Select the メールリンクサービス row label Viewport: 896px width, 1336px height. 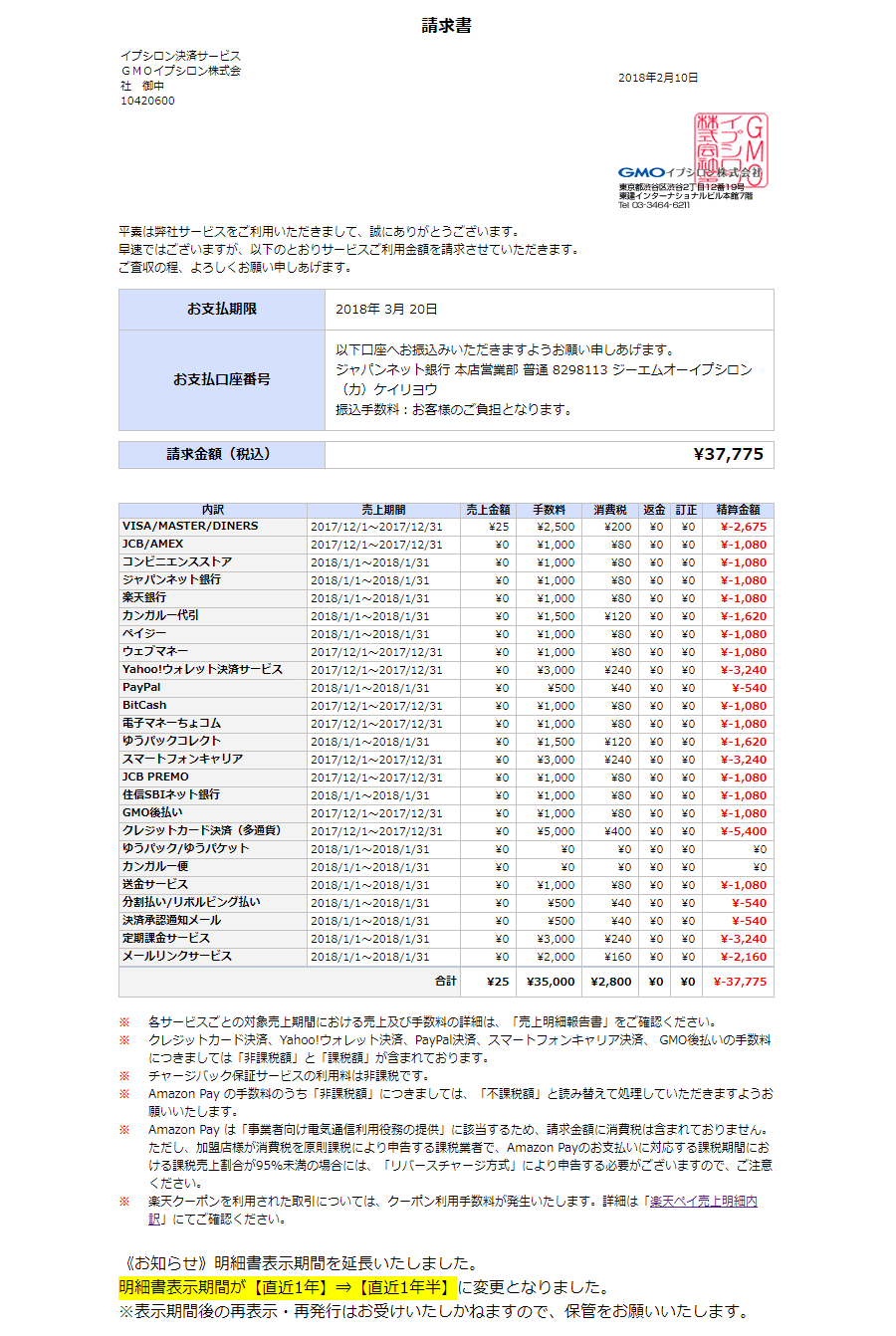(x=177, y=956)
